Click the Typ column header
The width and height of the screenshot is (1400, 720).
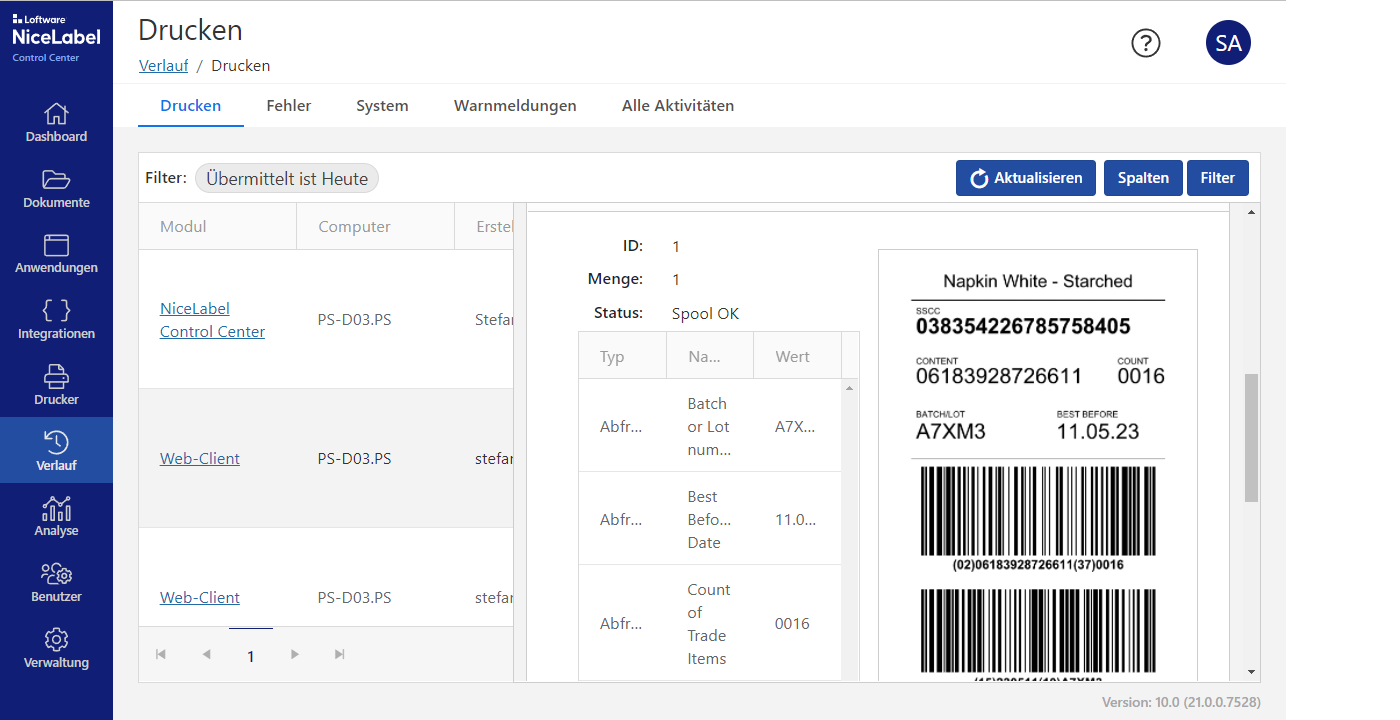(622, 356)
